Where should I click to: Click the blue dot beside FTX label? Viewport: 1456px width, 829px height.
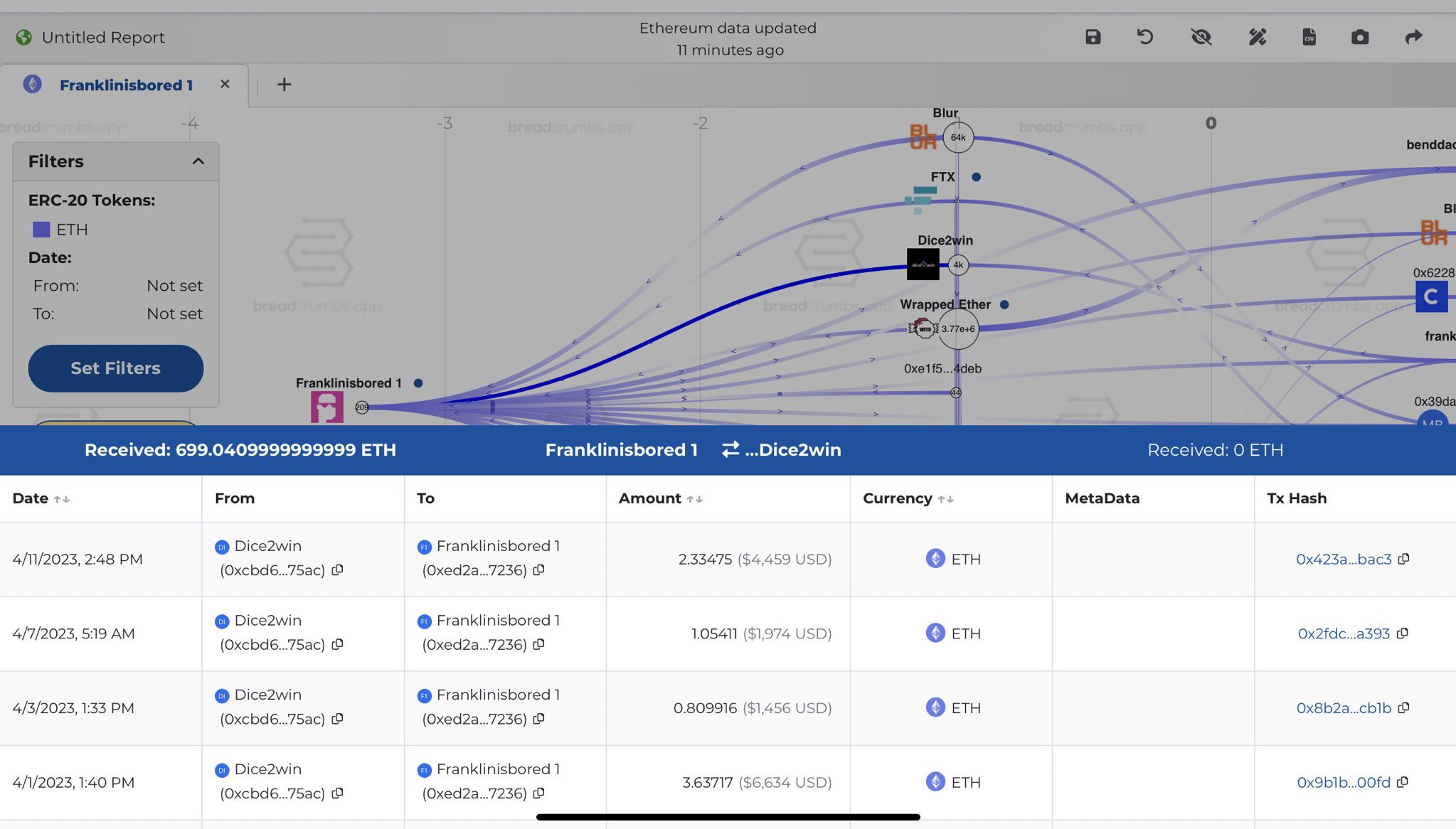pos(976,177)
